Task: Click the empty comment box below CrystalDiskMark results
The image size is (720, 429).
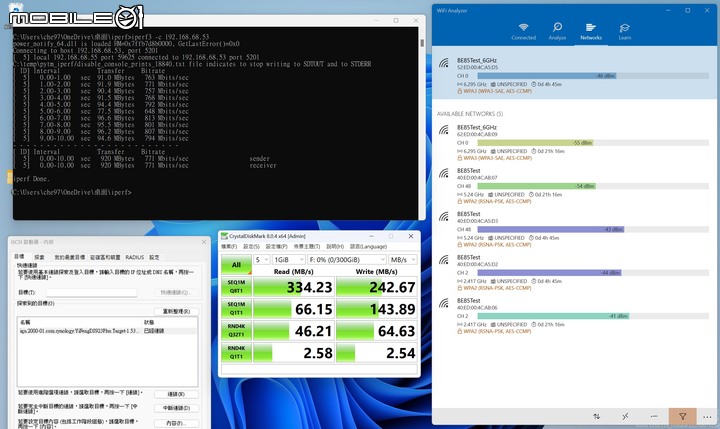Action: coord(319,369)
